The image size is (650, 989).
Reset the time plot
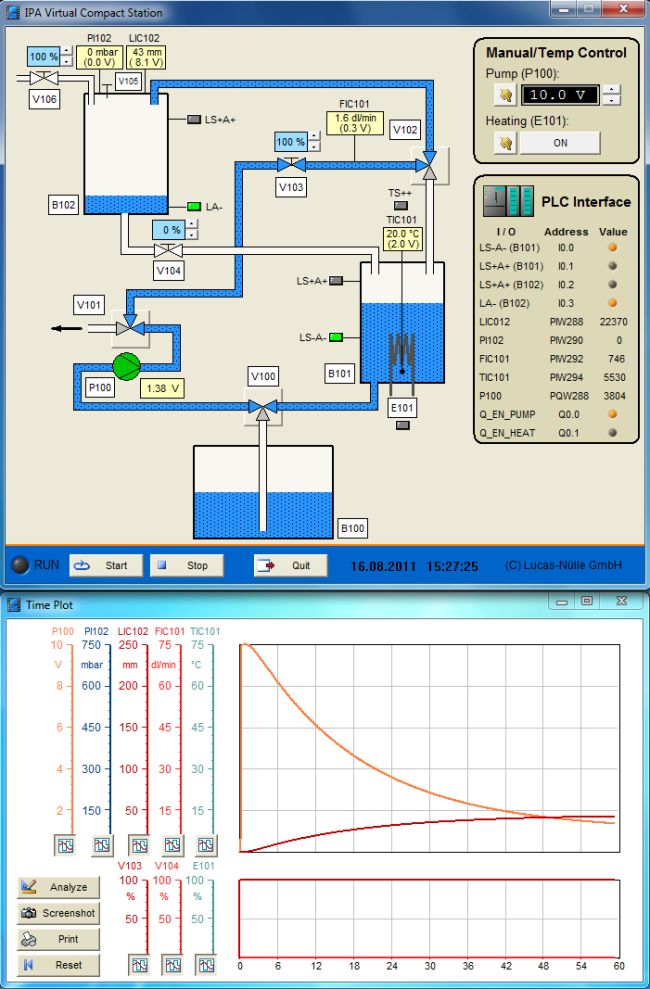pyautogui.click(x=58, y=965)
